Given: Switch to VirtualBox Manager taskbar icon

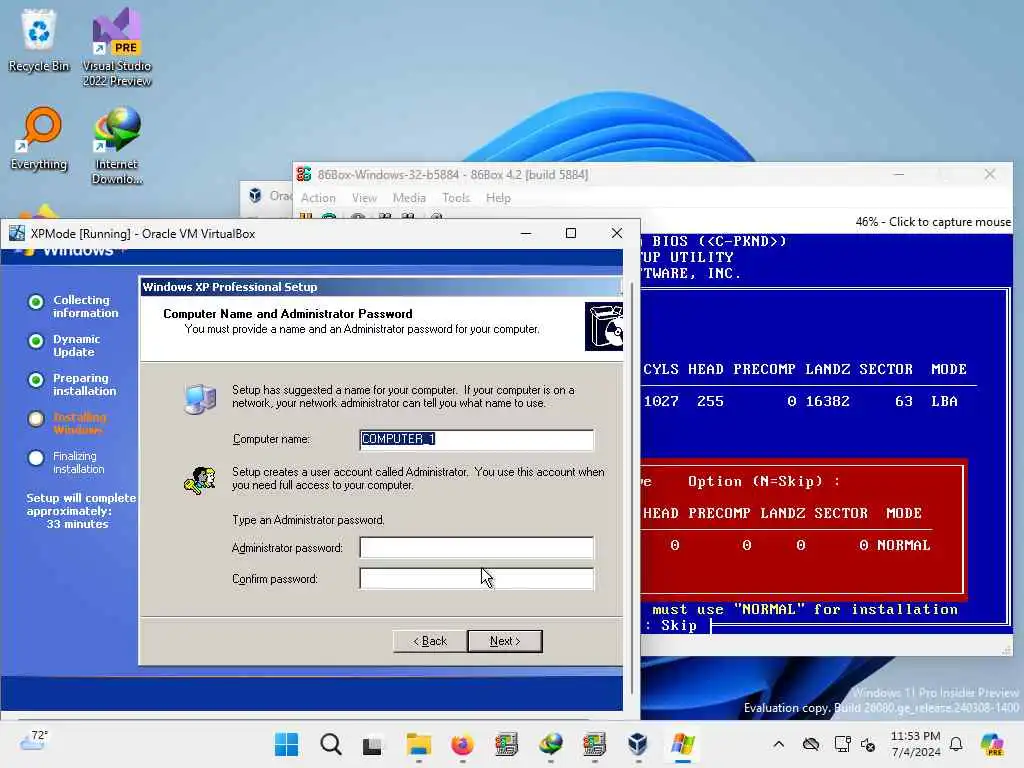Looking at the screenshot, I should coord(638,744).
